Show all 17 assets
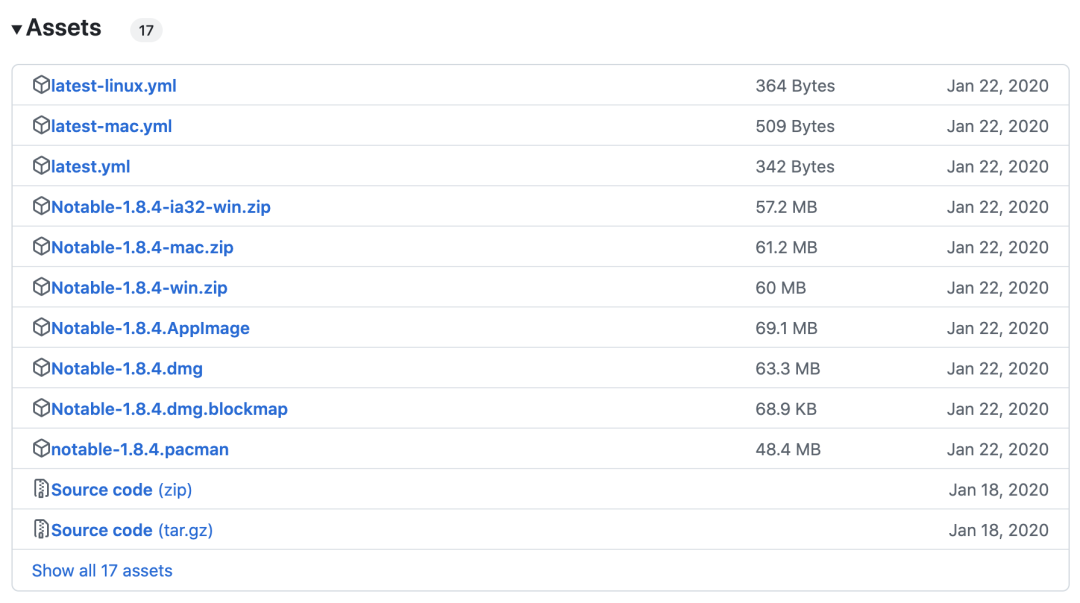 (x=102, y=571)
